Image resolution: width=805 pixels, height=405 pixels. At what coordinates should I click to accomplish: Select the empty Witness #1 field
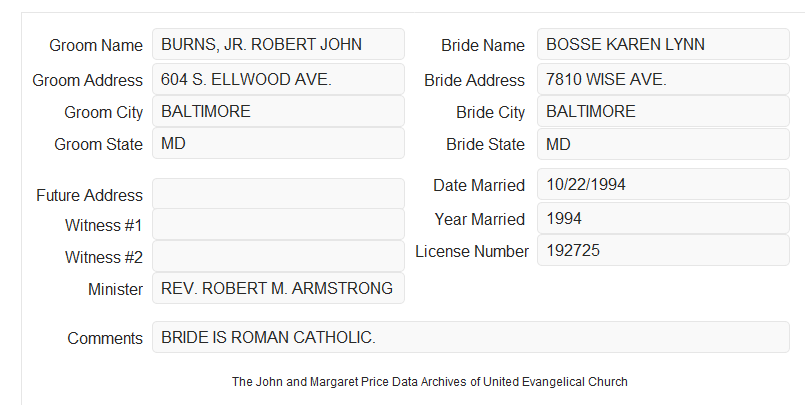(278, 224)
